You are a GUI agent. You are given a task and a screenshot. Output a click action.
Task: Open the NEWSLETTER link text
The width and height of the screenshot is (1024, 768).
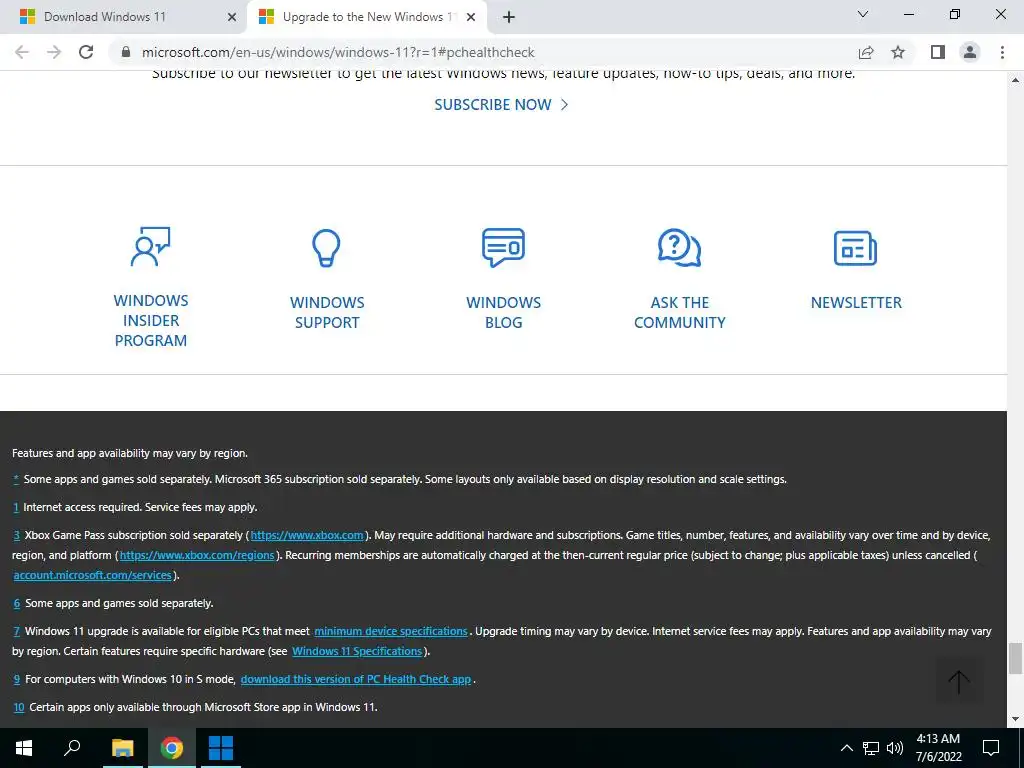coord(856,302)
